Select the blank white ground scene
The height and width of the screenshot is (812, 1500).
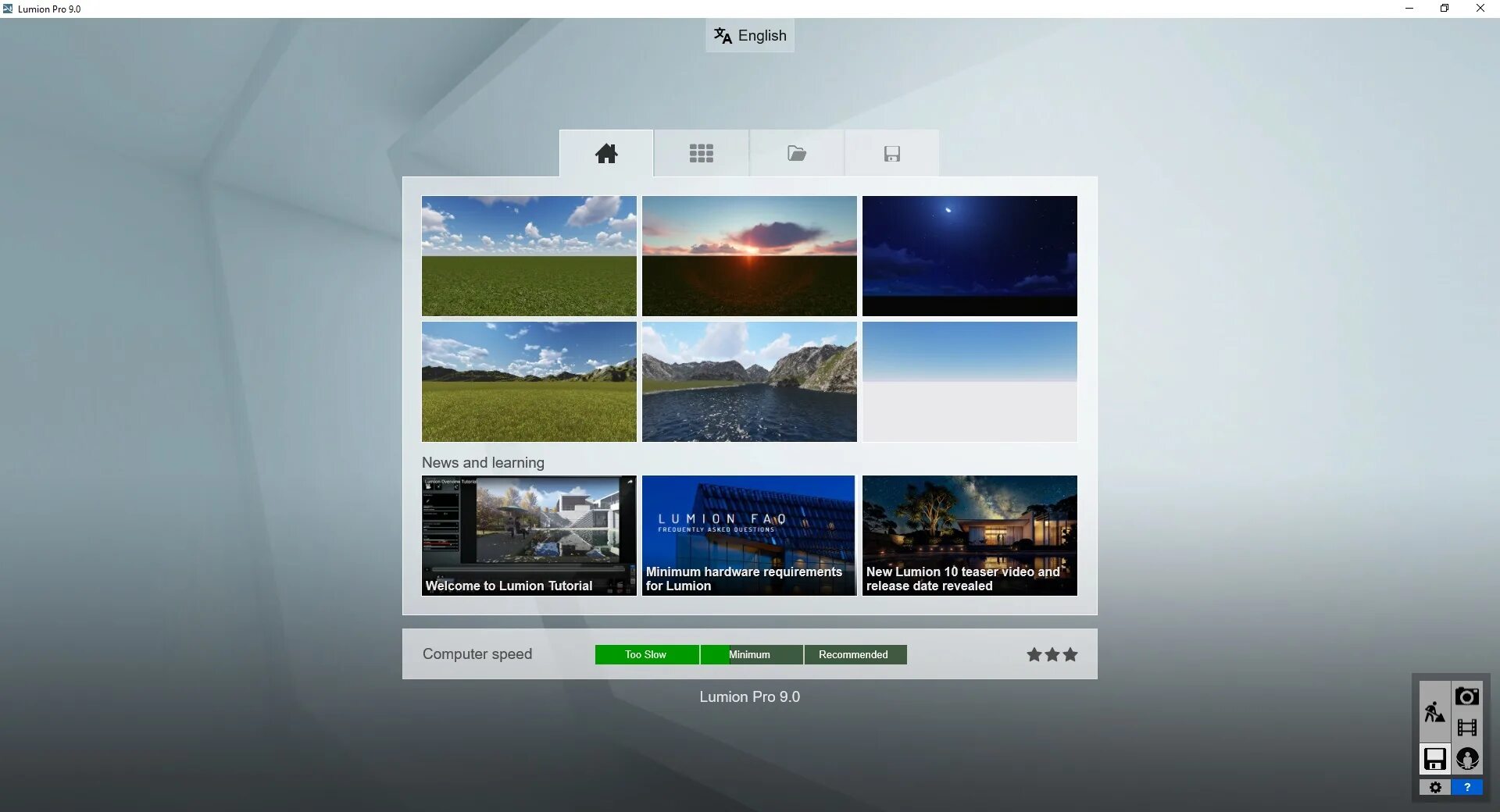[x=970, y=382]
